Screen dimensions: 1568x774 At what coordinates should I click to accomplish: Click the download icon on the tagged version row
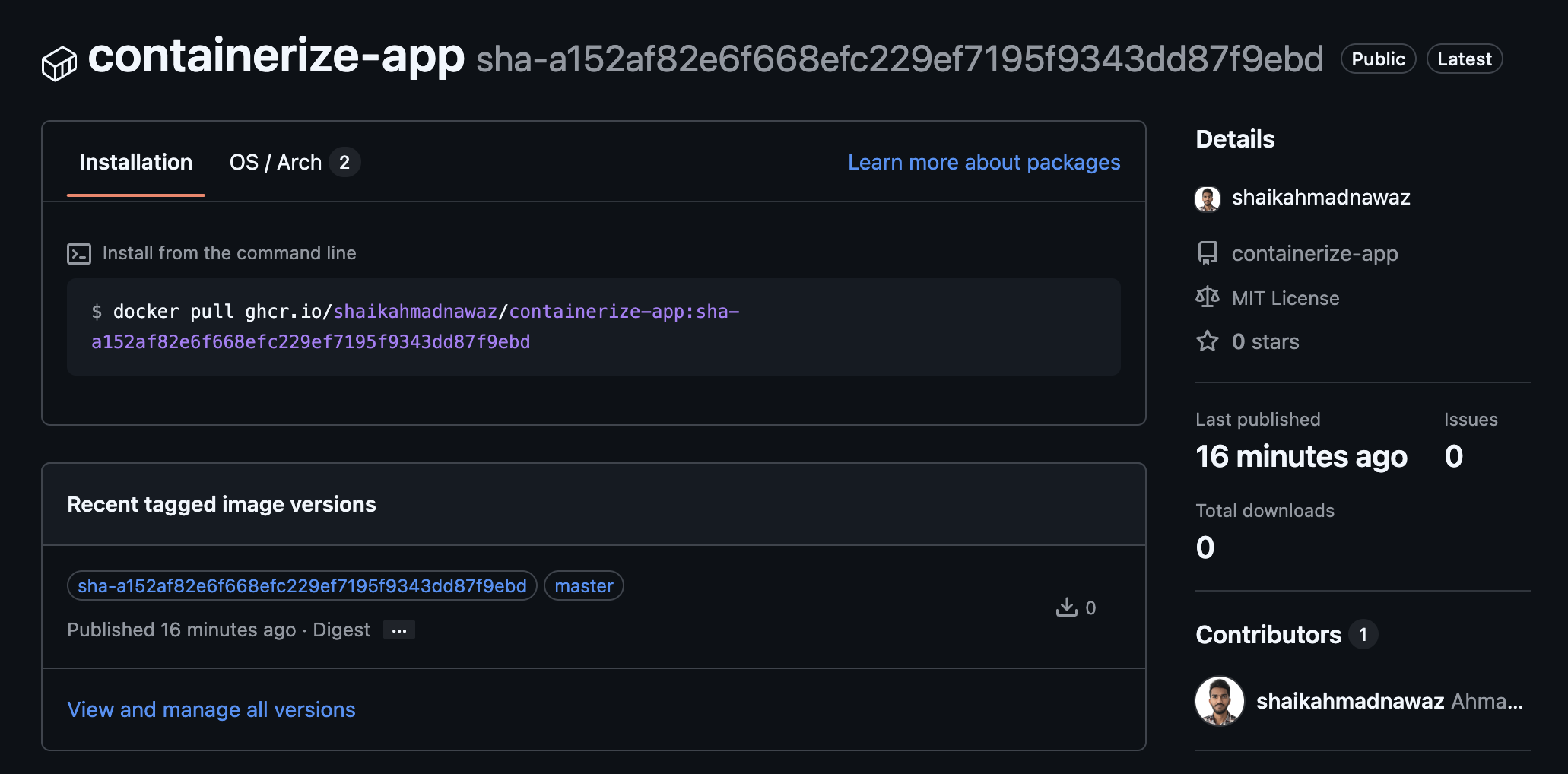(x=1068, y=607)
